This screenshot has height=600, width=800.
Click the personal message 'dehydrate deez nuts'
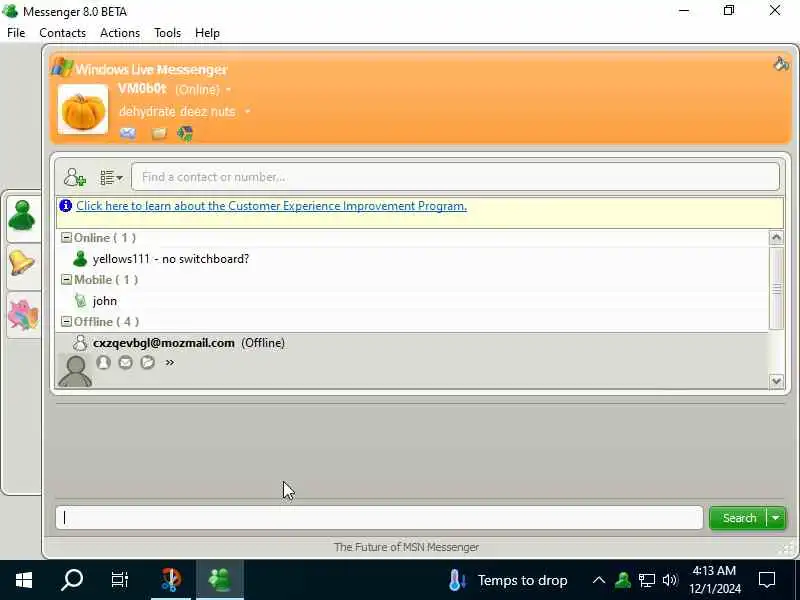[177, 111]
